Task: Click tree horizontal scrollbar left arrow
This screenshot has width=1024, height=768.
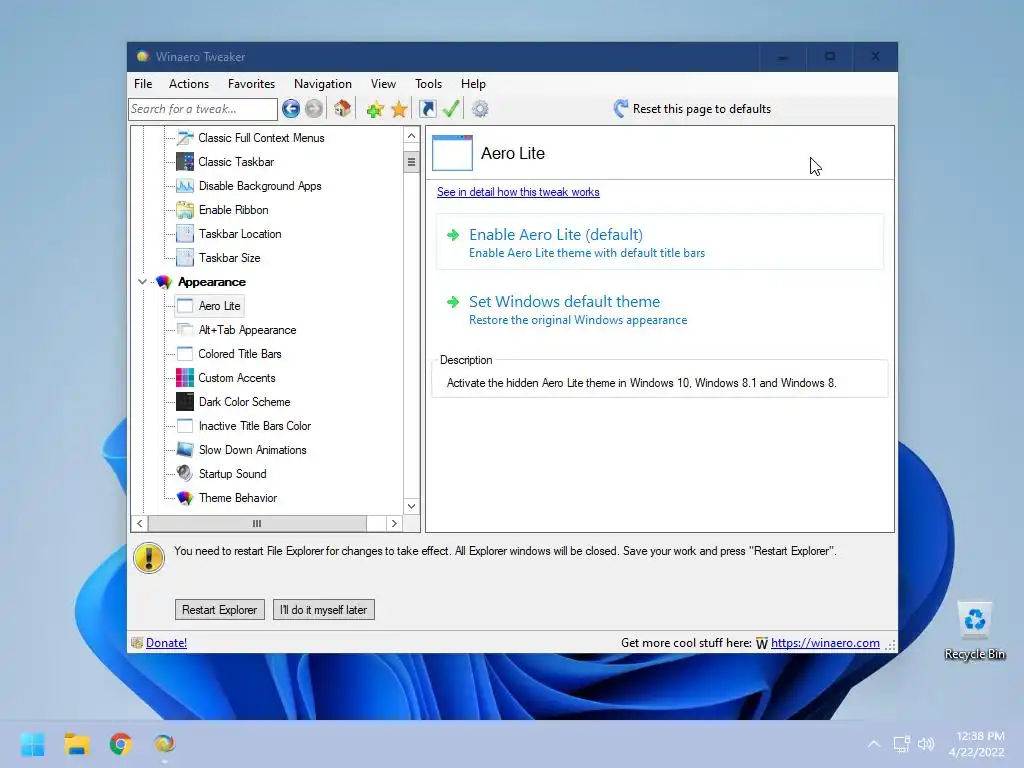Action: [140, 523]
